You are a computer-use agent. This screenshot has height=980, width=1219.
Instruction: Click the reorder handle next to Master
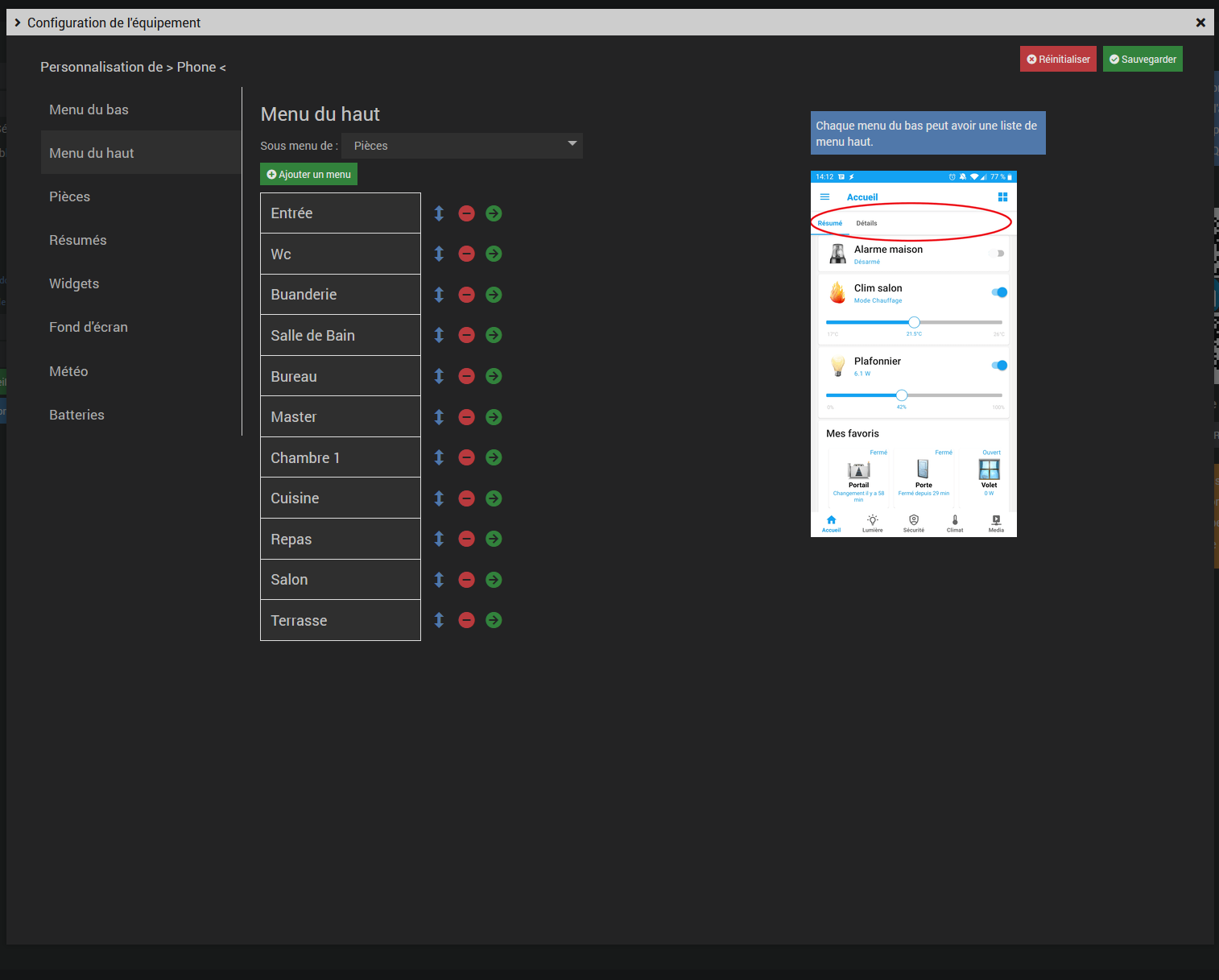pos(439,417)
